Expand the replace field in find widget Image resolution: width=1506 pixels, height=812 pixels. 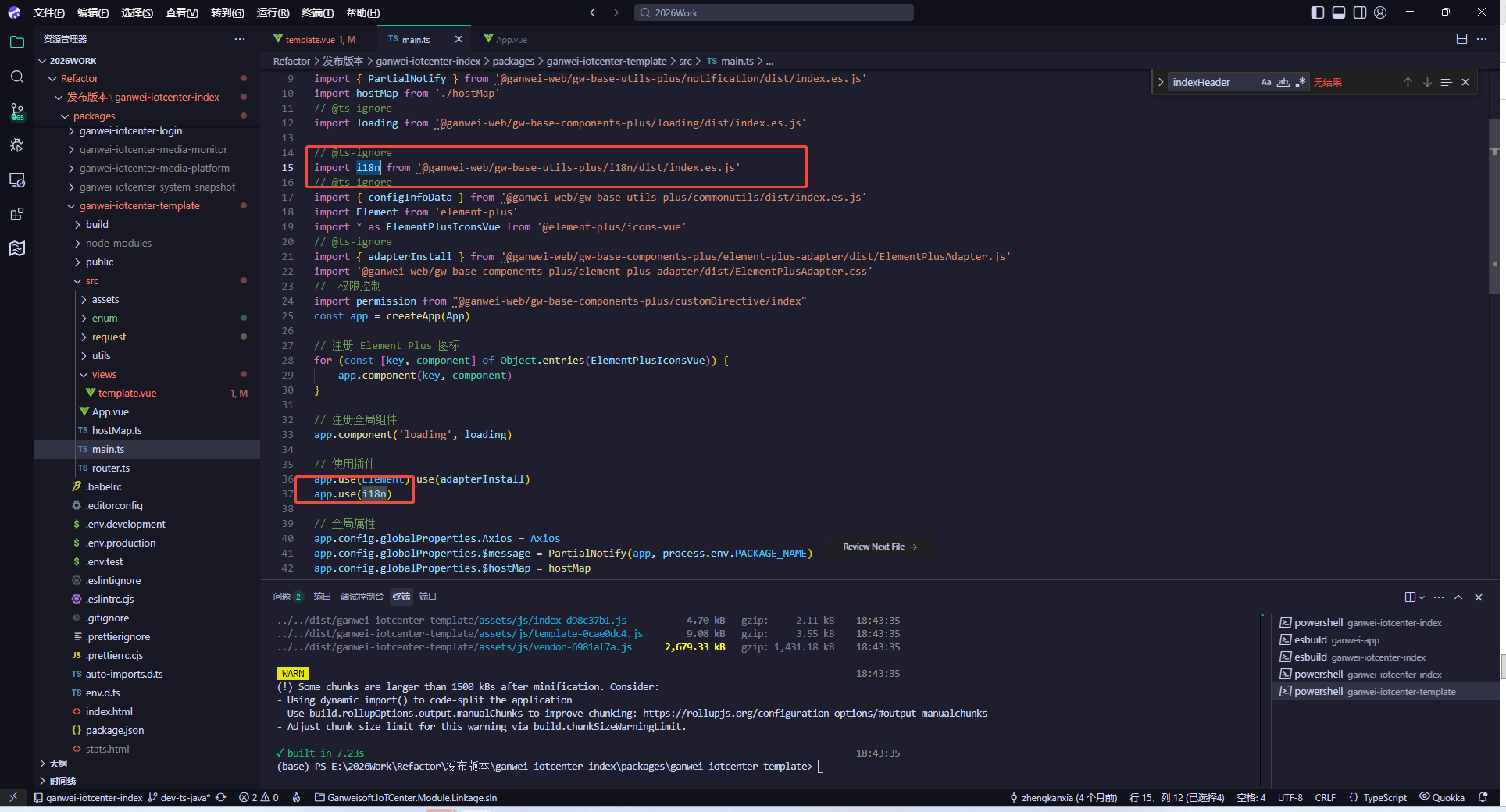pyautogui.click(x=1160, y=82)
